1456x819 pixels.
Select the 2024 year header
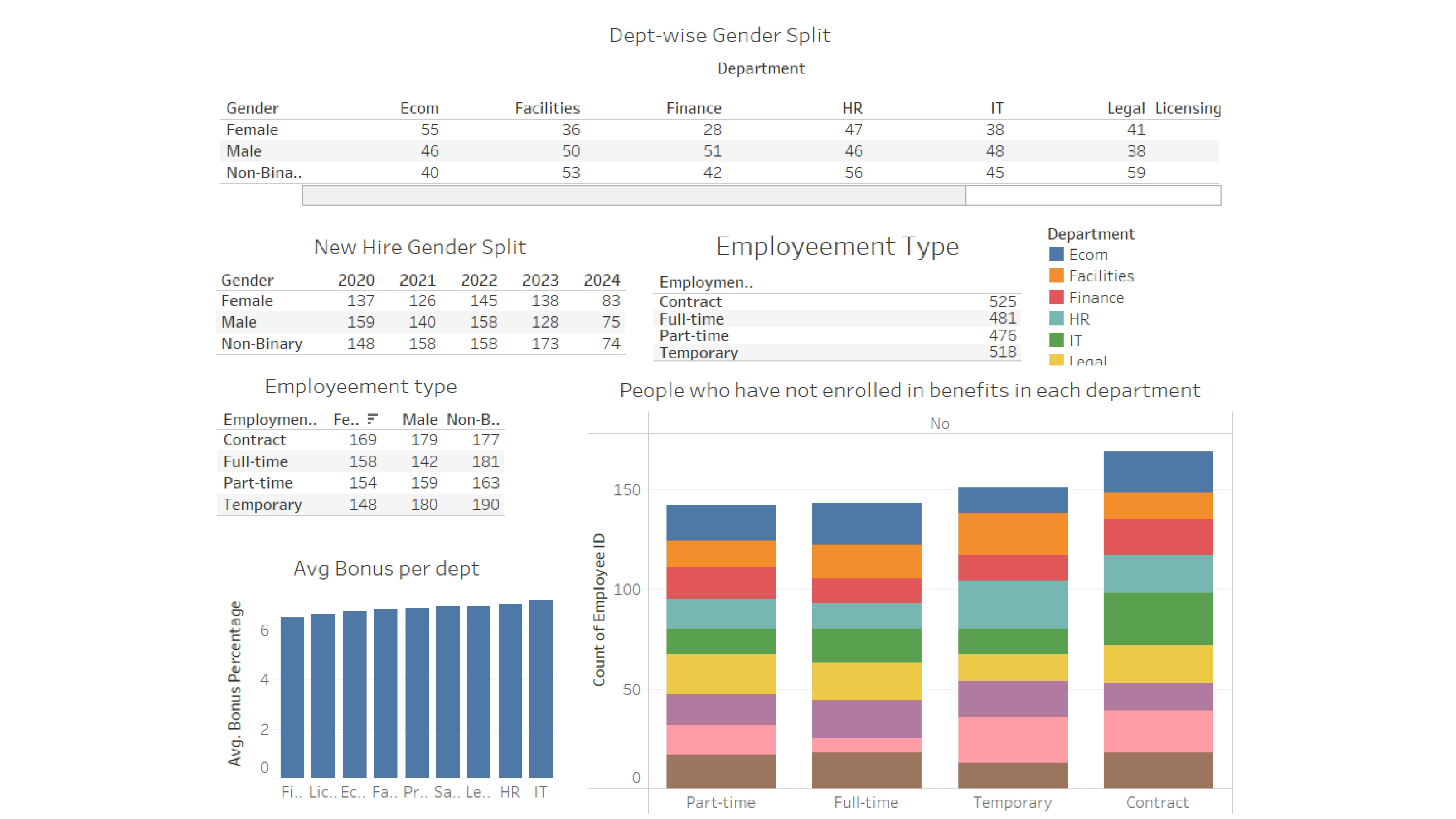click(601, 280)
